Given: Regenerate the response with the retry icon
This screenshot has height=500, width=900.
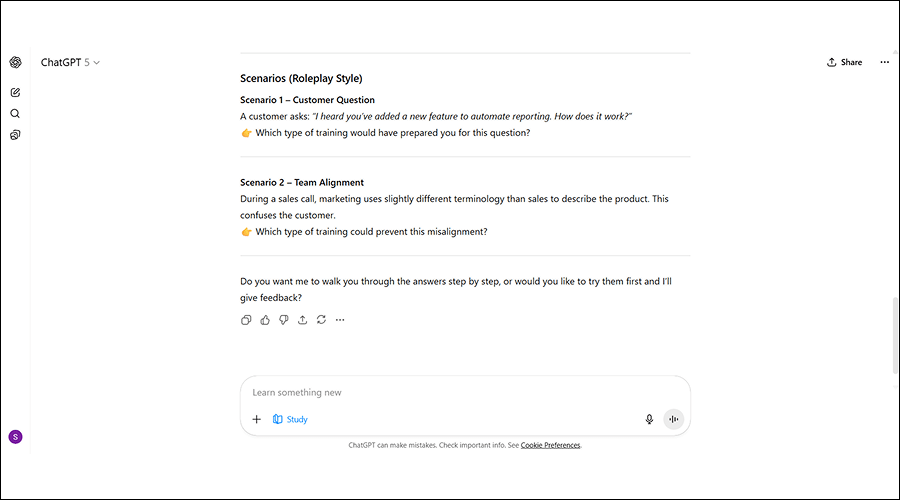Looking at the screenshot, I should [x=321, y=320].
